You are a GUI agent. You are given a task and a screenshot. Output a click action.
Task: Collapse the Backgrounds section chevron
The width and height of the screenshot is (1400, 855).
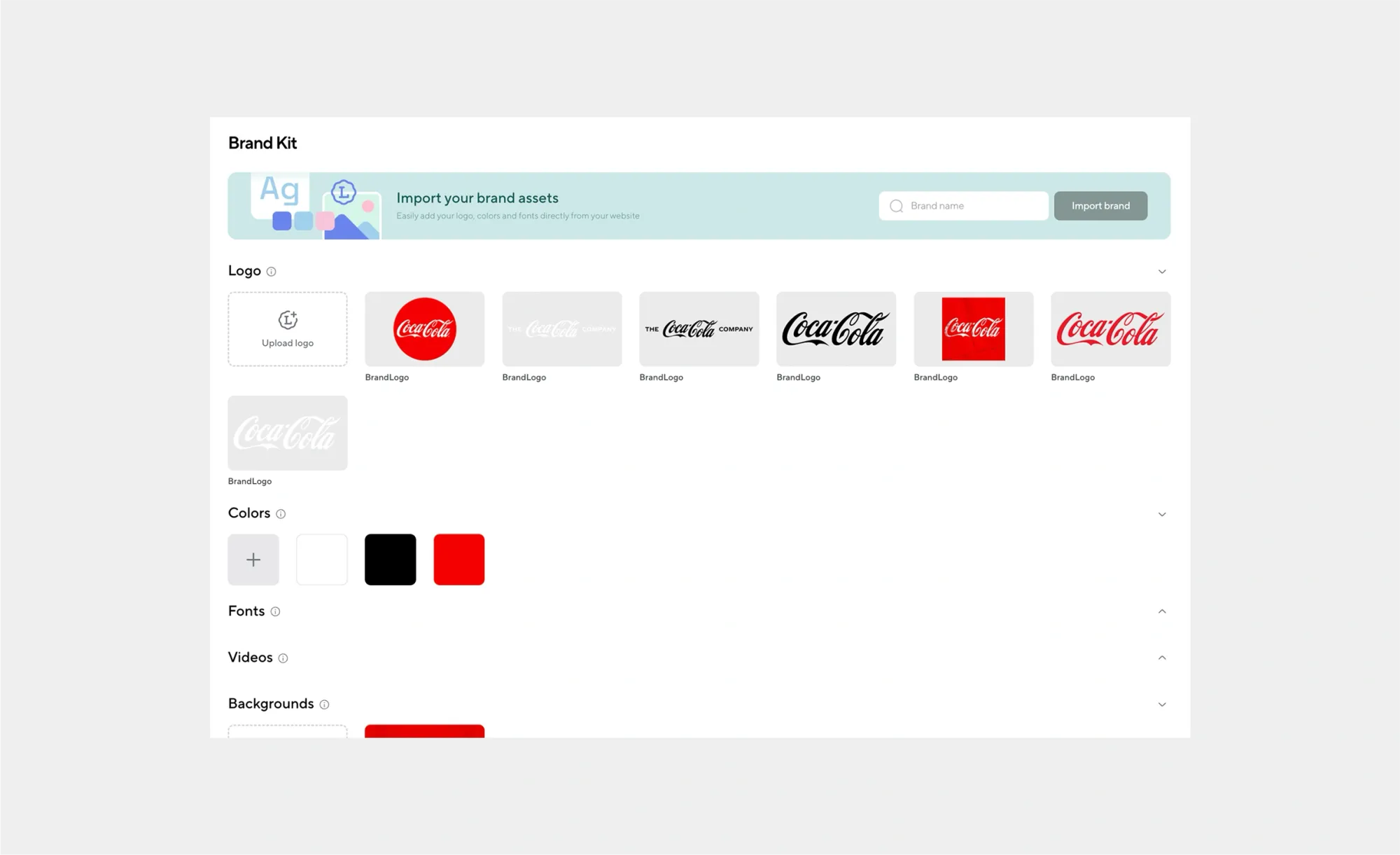[x=1162, y=704]
